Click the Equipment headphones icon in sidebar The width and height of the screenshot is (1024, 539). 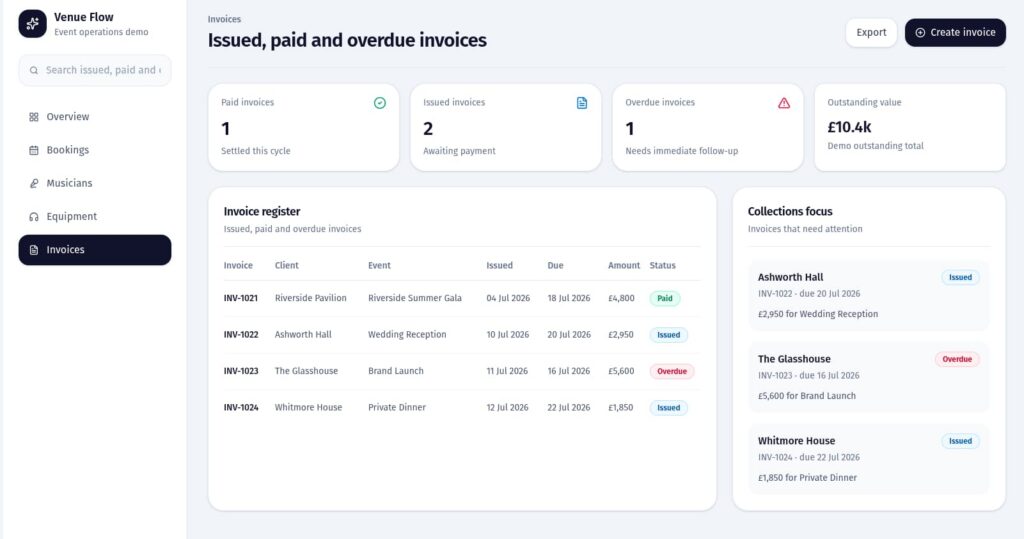click(x=34, y=217)
